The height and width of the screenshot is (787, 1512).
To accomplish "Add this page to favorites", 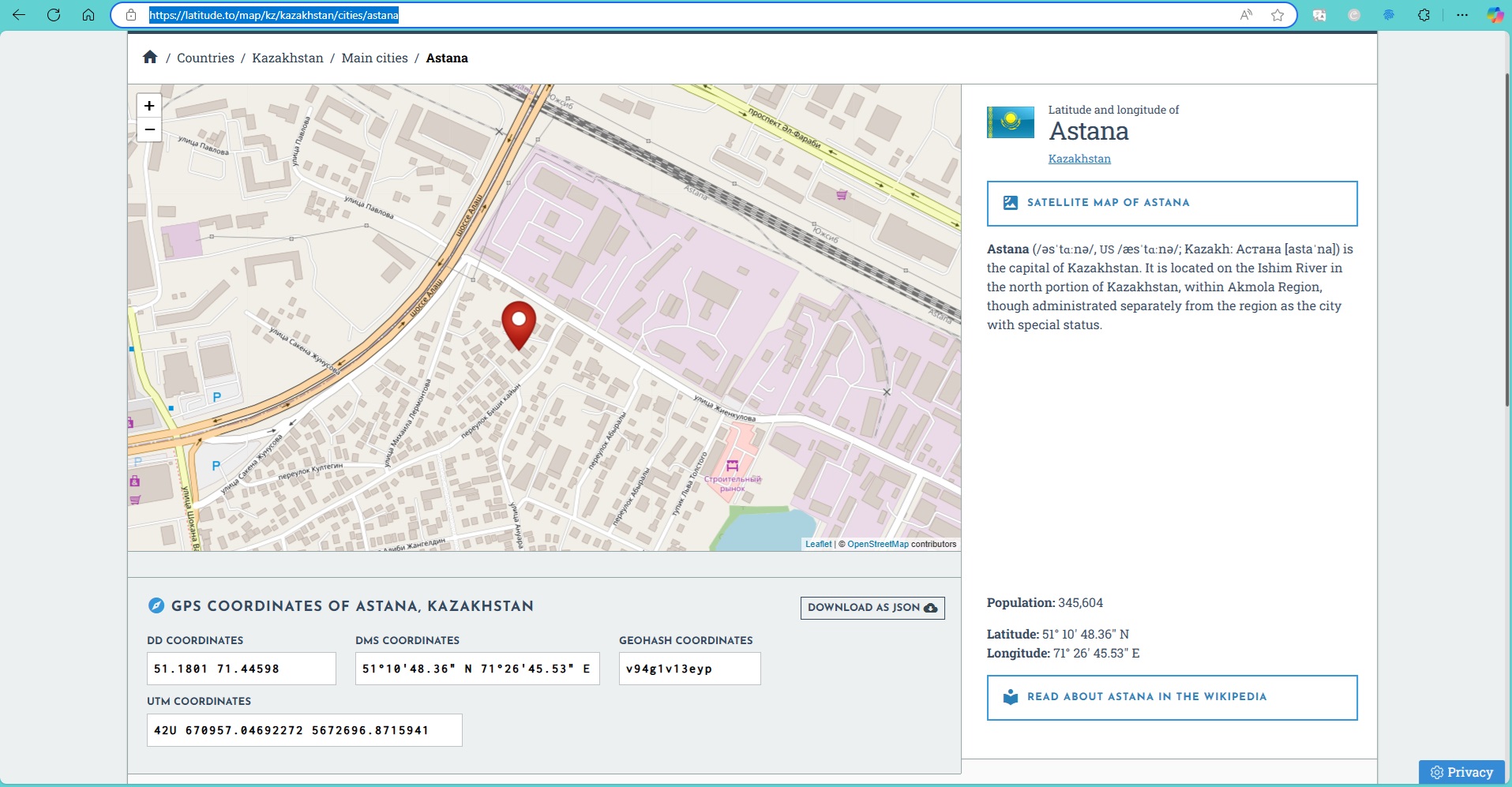I will [1278, 15].
